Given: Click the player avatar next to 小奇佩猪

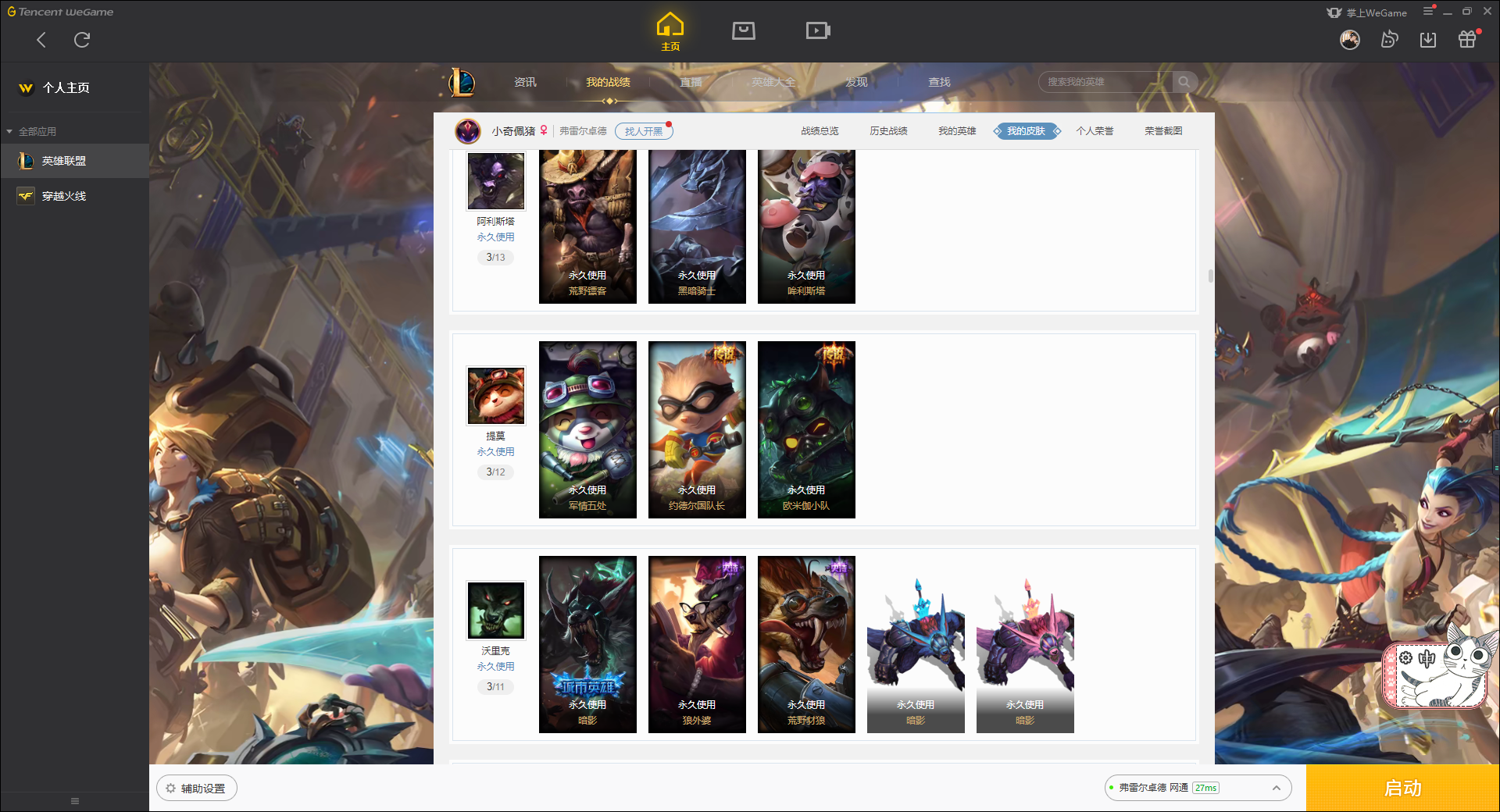Looking at the screenshot, I should pyautogui.click(x=468, y=131).
